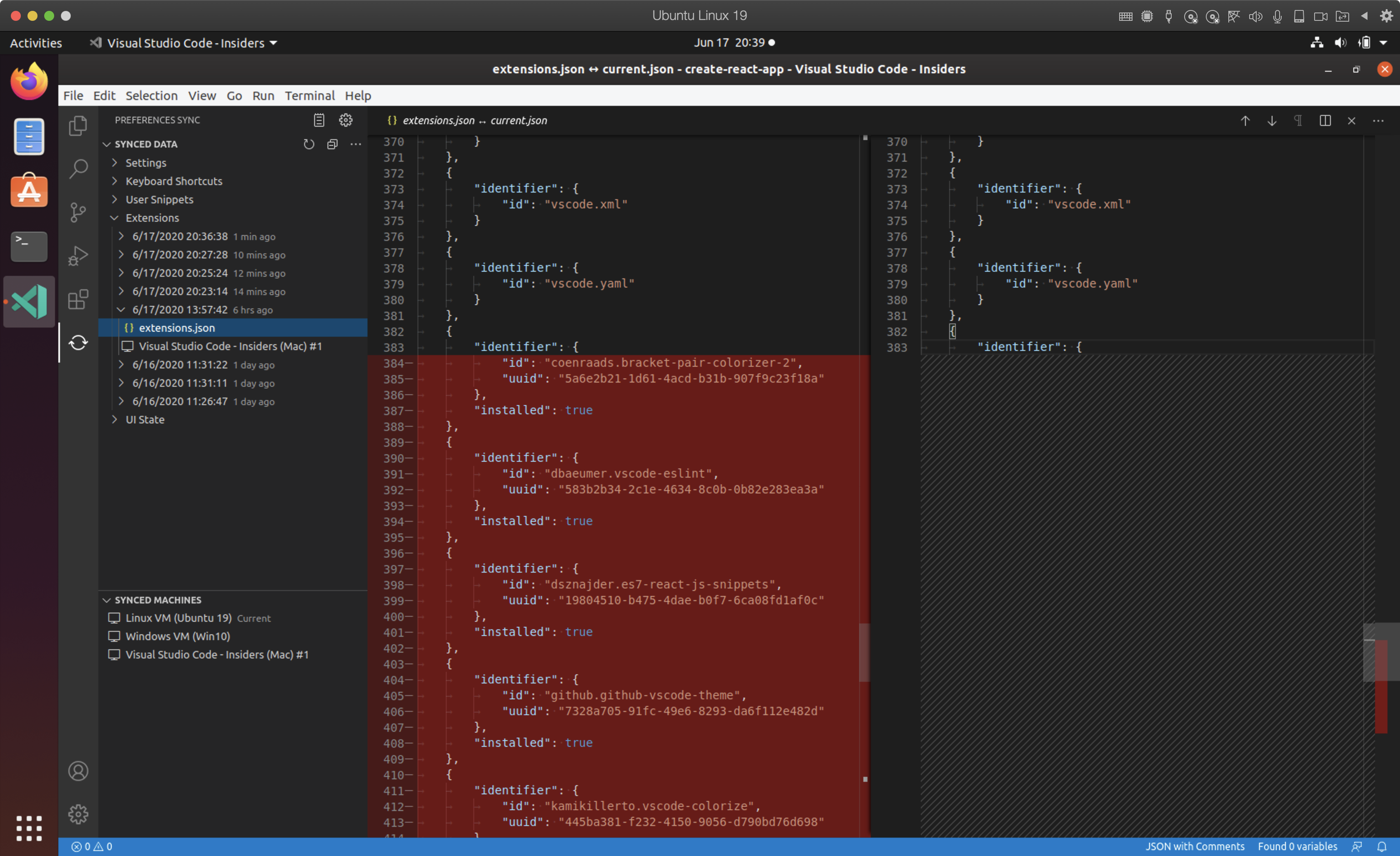The height and width of the screenshot is (856, 1400).
Task: Open the Source Control view icon
Action: coord(78,212)
